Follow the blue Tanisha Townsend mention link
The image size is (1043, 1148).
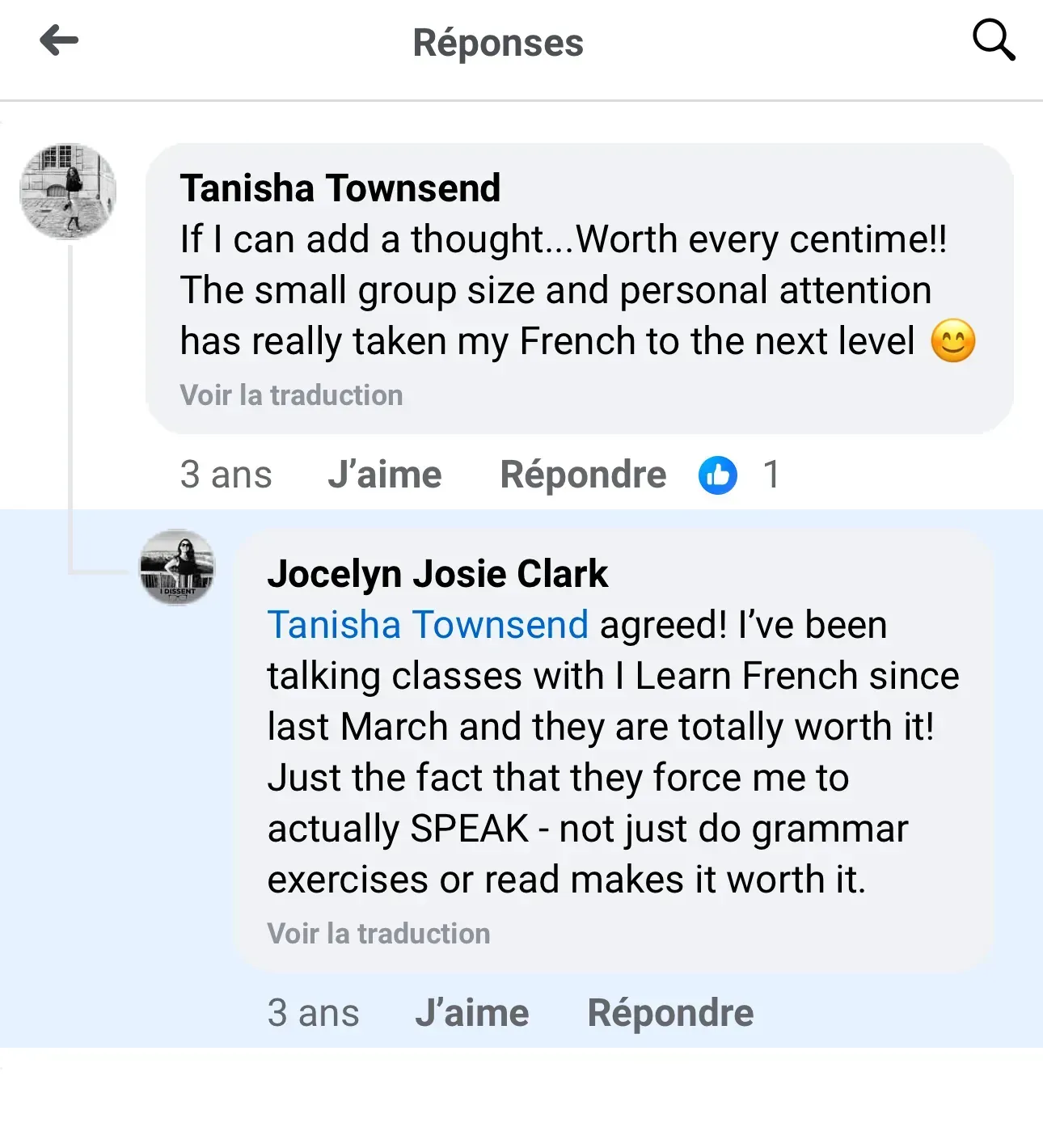click(428, 625)
